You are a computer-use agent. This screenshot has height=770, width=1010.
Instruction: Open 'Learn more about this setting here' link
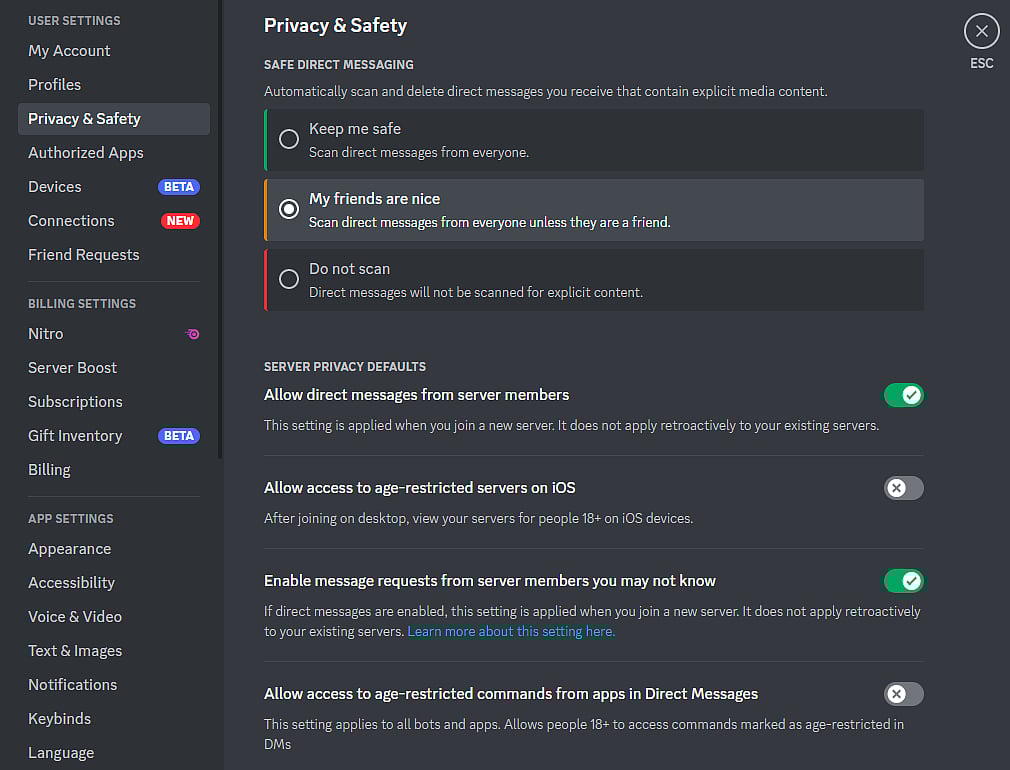pos(511,632)
